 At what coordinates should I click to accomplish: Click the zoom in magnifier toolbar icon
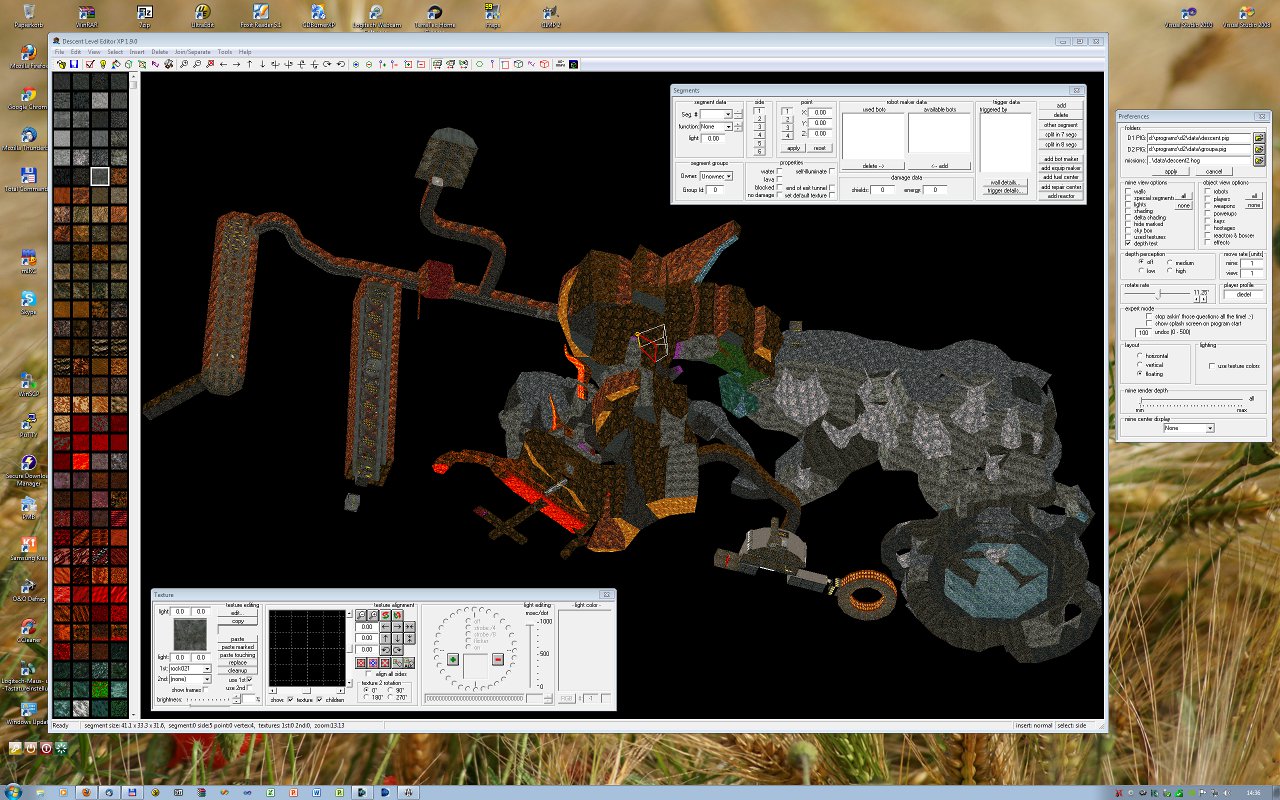pyautogui.click(x=184, y=64)
